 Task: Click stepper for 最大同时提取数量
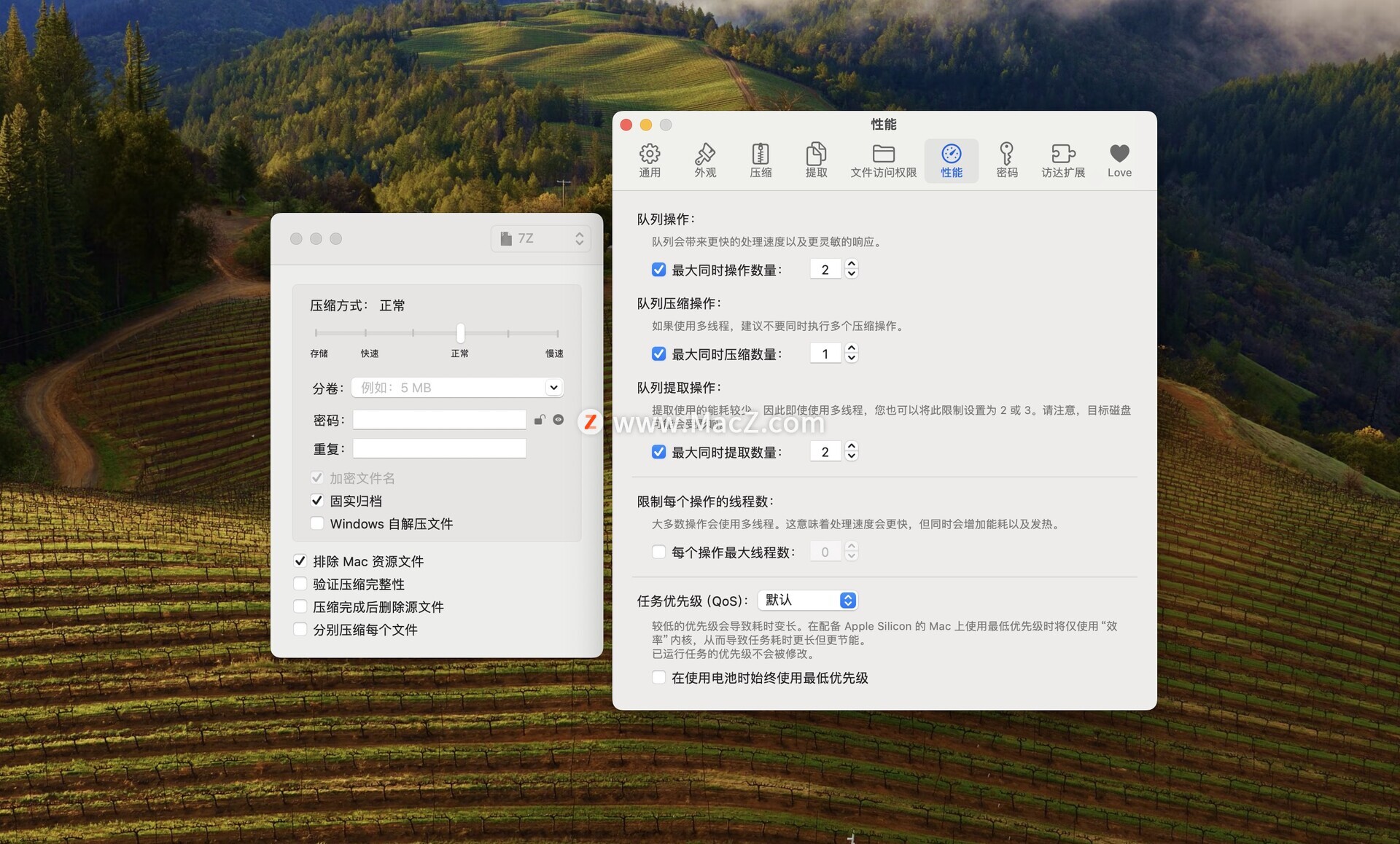(x=851, y=452)
